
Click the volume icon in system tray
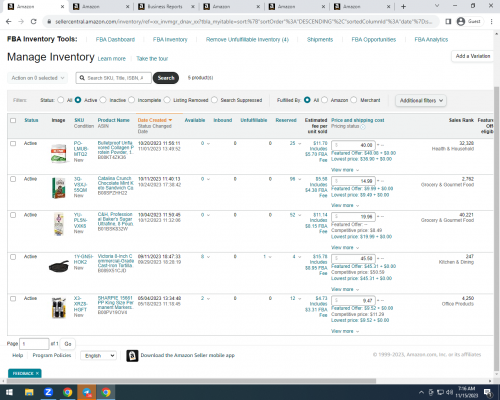[x=449, y=392]
